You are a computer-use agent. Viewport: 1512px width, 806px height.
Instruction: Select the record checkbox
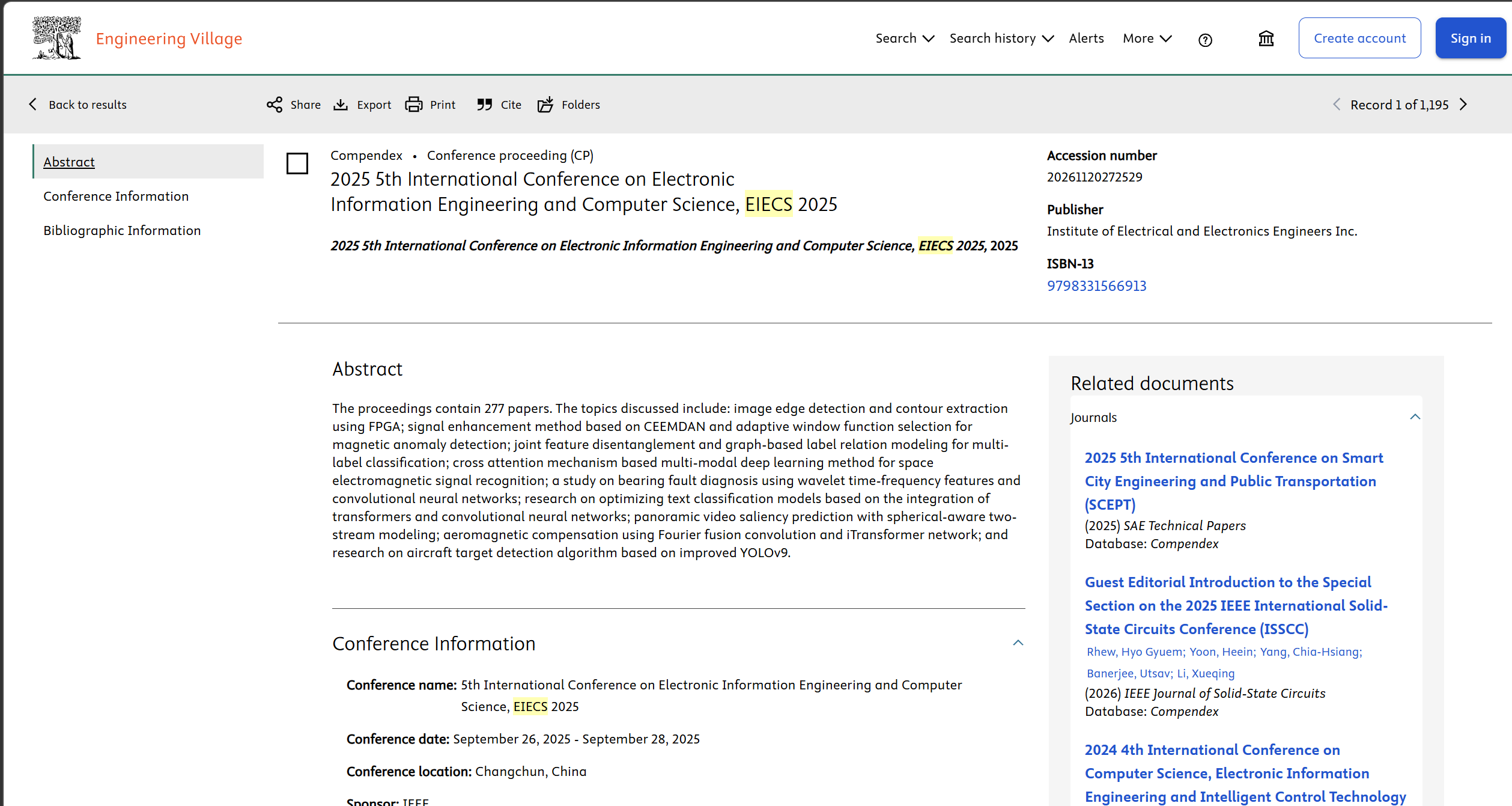(x=297, y=163)
